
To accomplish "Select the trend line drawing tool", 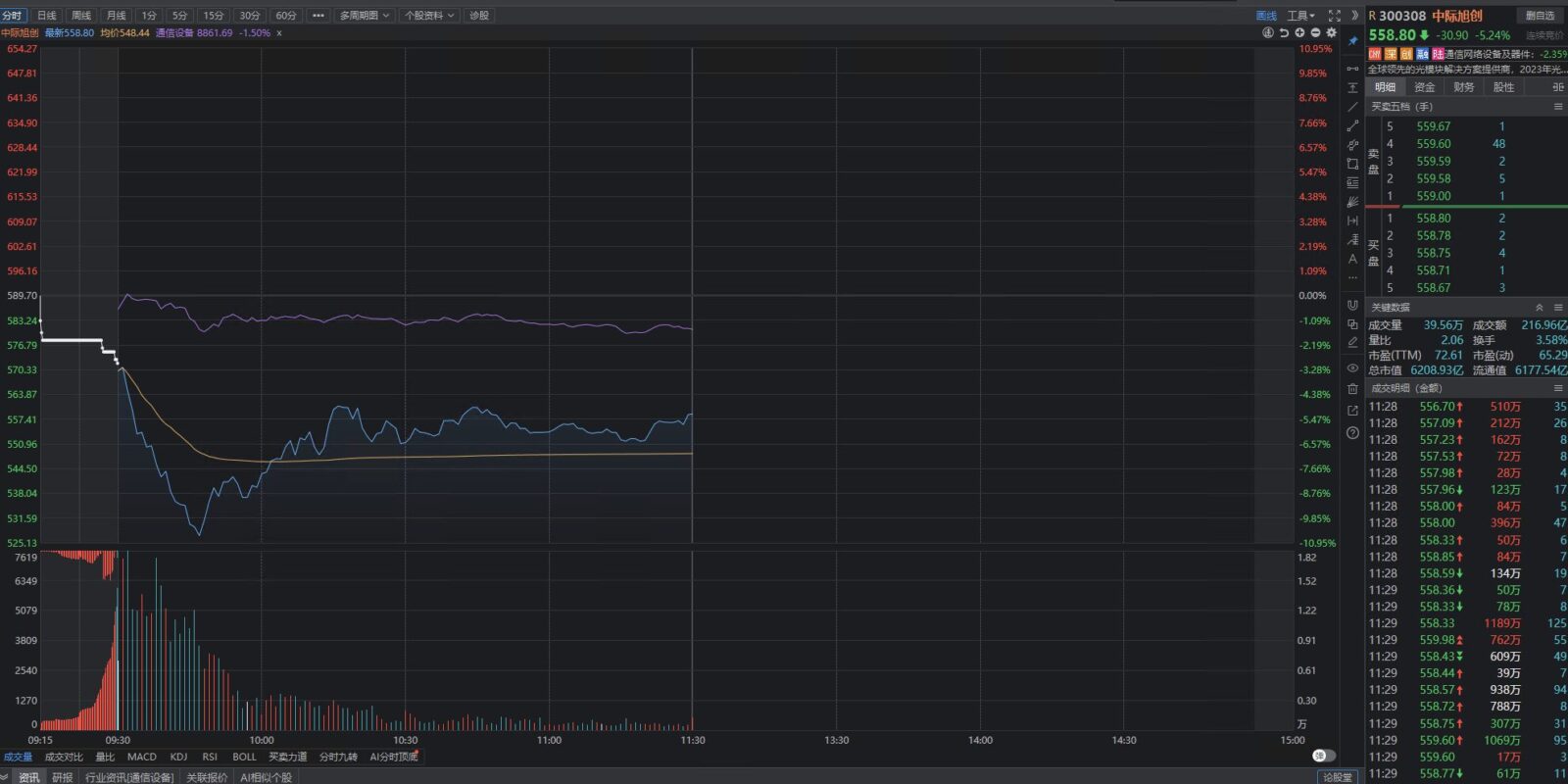I will [x=1352, y=107].
